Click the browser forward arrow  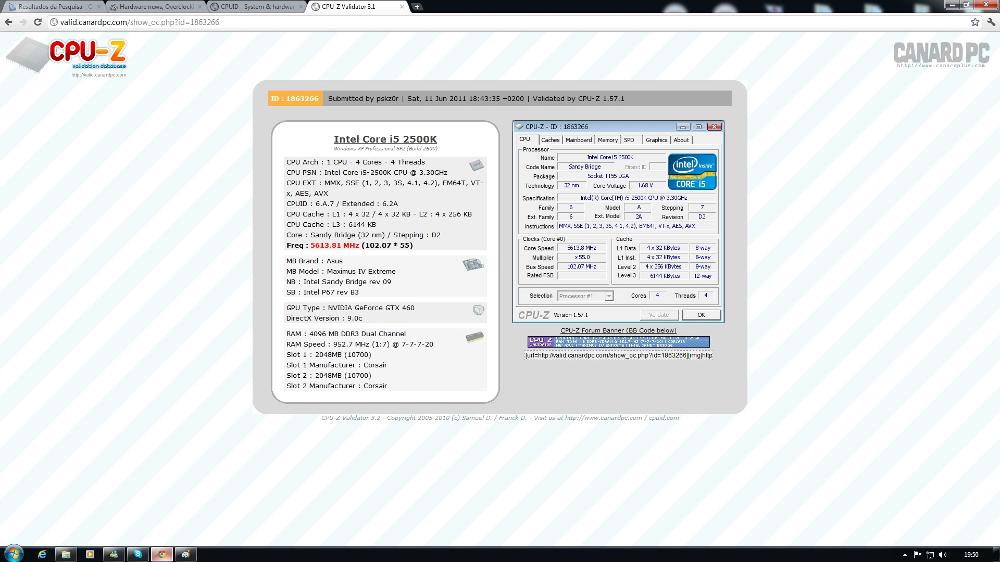tap(23, 22)
